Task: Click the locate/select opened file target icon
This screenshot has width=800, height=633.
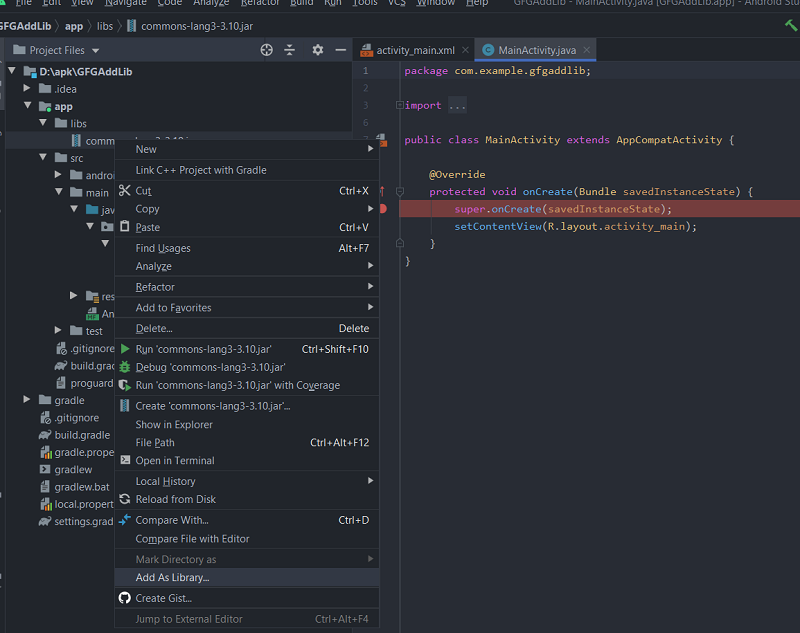Action: [x=267, y=50]
